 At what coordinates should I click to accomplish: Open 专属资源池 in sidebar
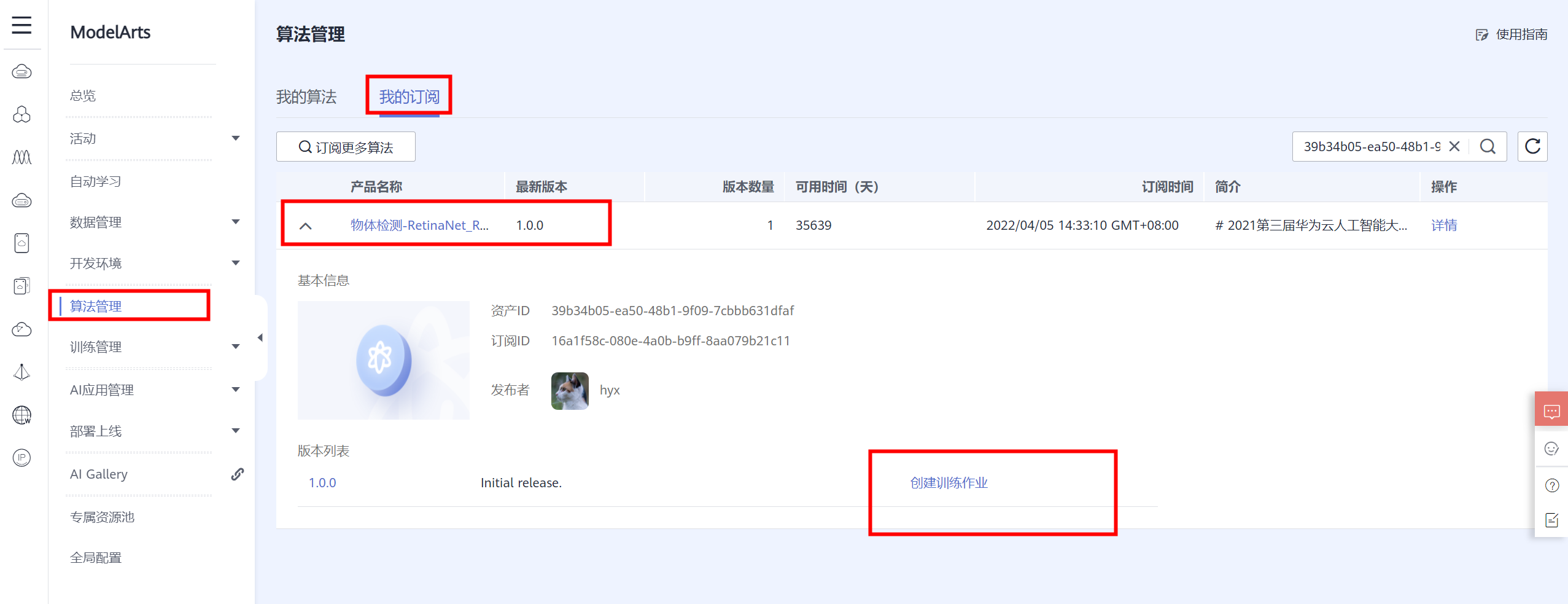pos(102,517)
